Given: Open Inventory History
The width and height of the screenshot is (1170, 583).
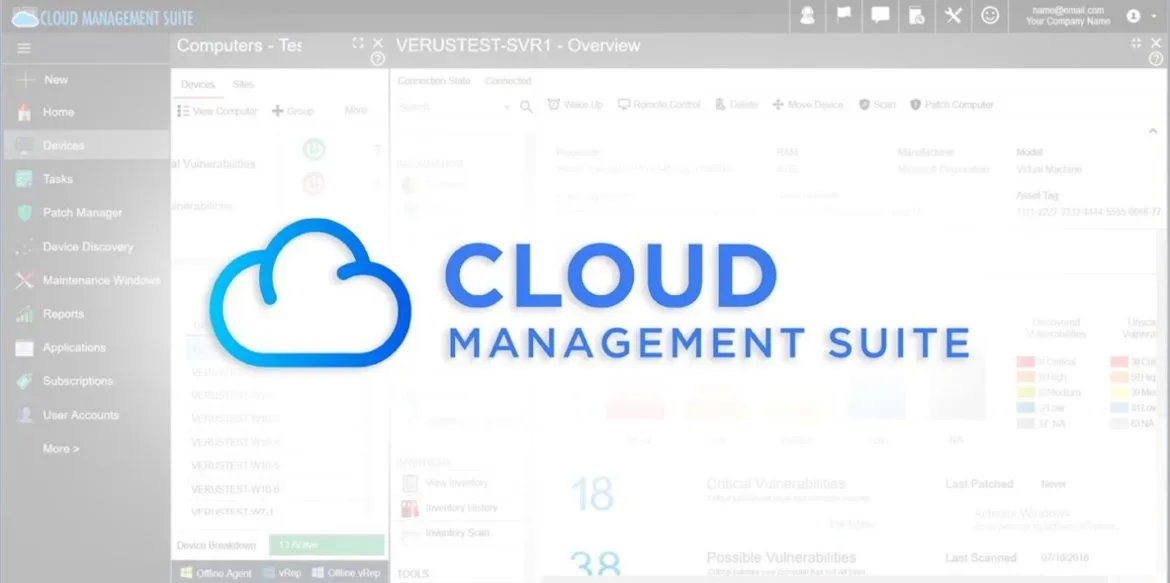Looking at the screenshot, I should click(449, 508).
